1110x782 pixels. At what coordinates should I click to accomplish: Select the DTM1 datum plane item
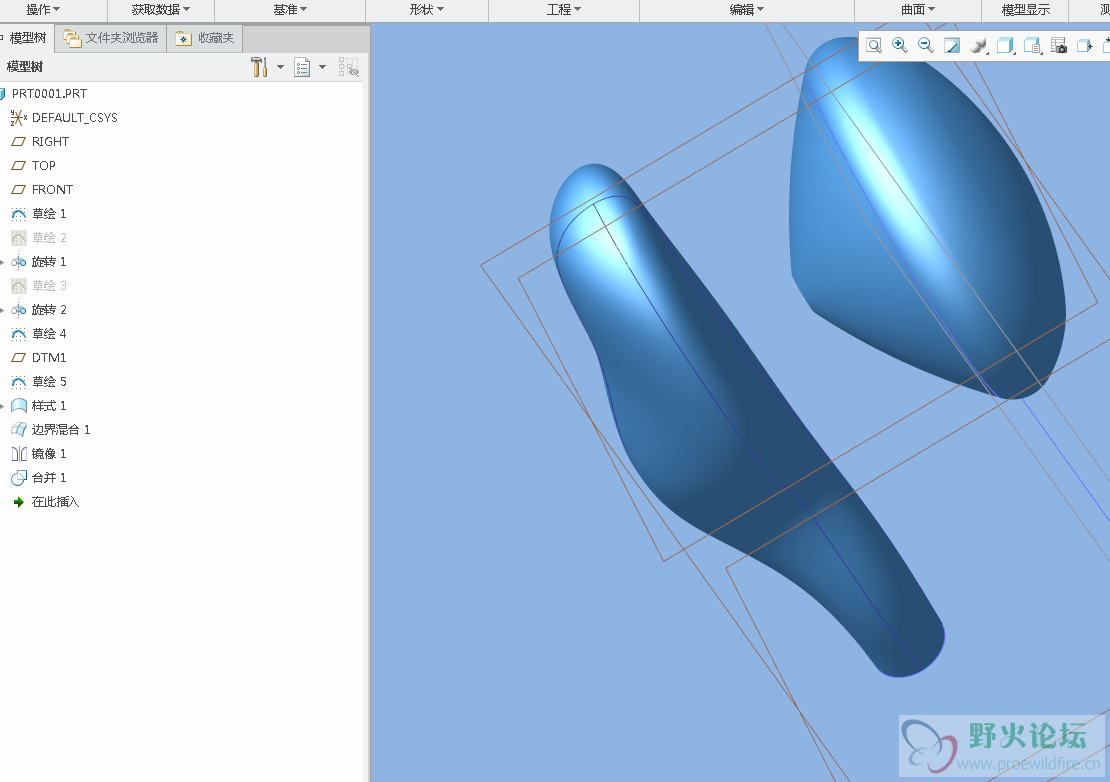coord(48,358)
